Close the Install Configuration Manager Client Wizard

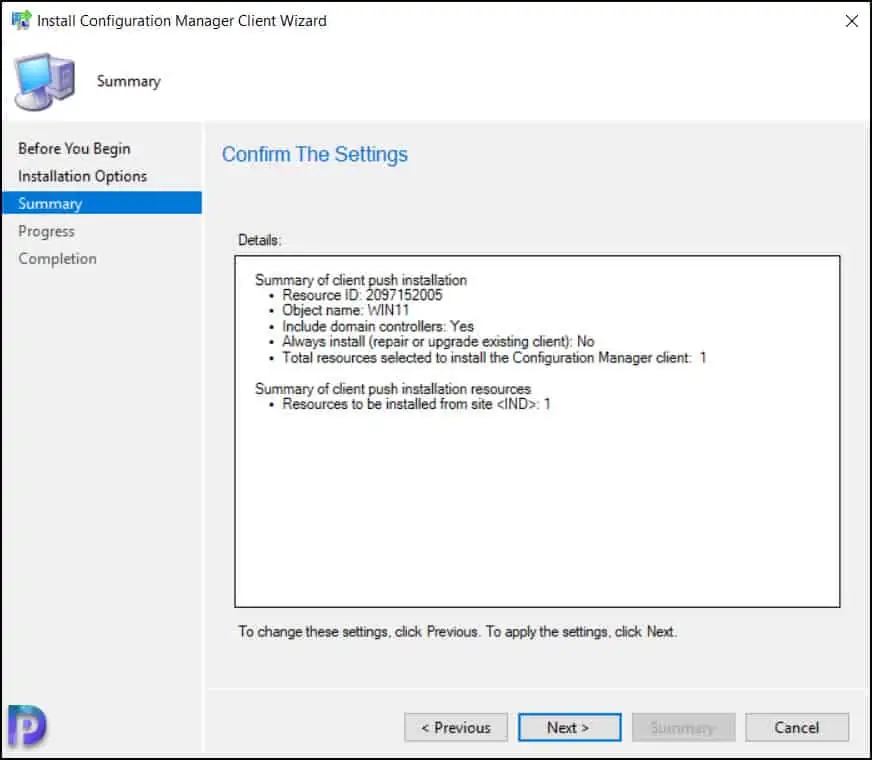pos(851,20)
